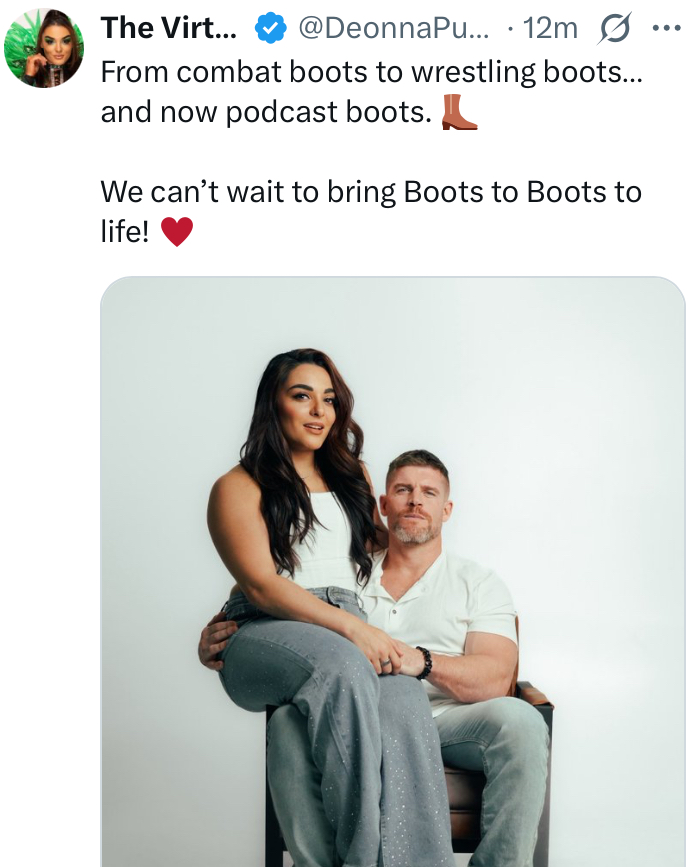Open the three-dot more options menu
Image resolution: width=688 pixels, height=867 pixels.
[666, 28]
